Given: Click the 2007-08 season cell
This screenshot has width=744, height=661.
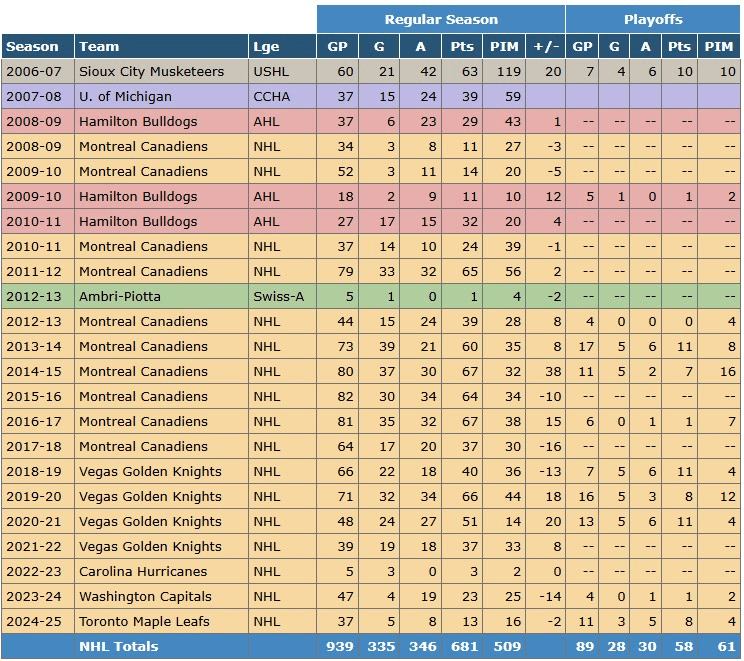Looking at the screenshot, I should coord(37,97).
